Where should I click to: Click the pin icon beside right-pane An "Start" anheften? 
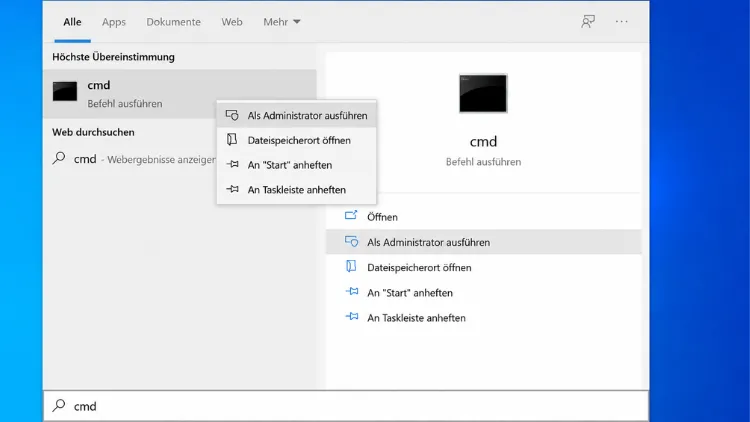tap(352, 291)
